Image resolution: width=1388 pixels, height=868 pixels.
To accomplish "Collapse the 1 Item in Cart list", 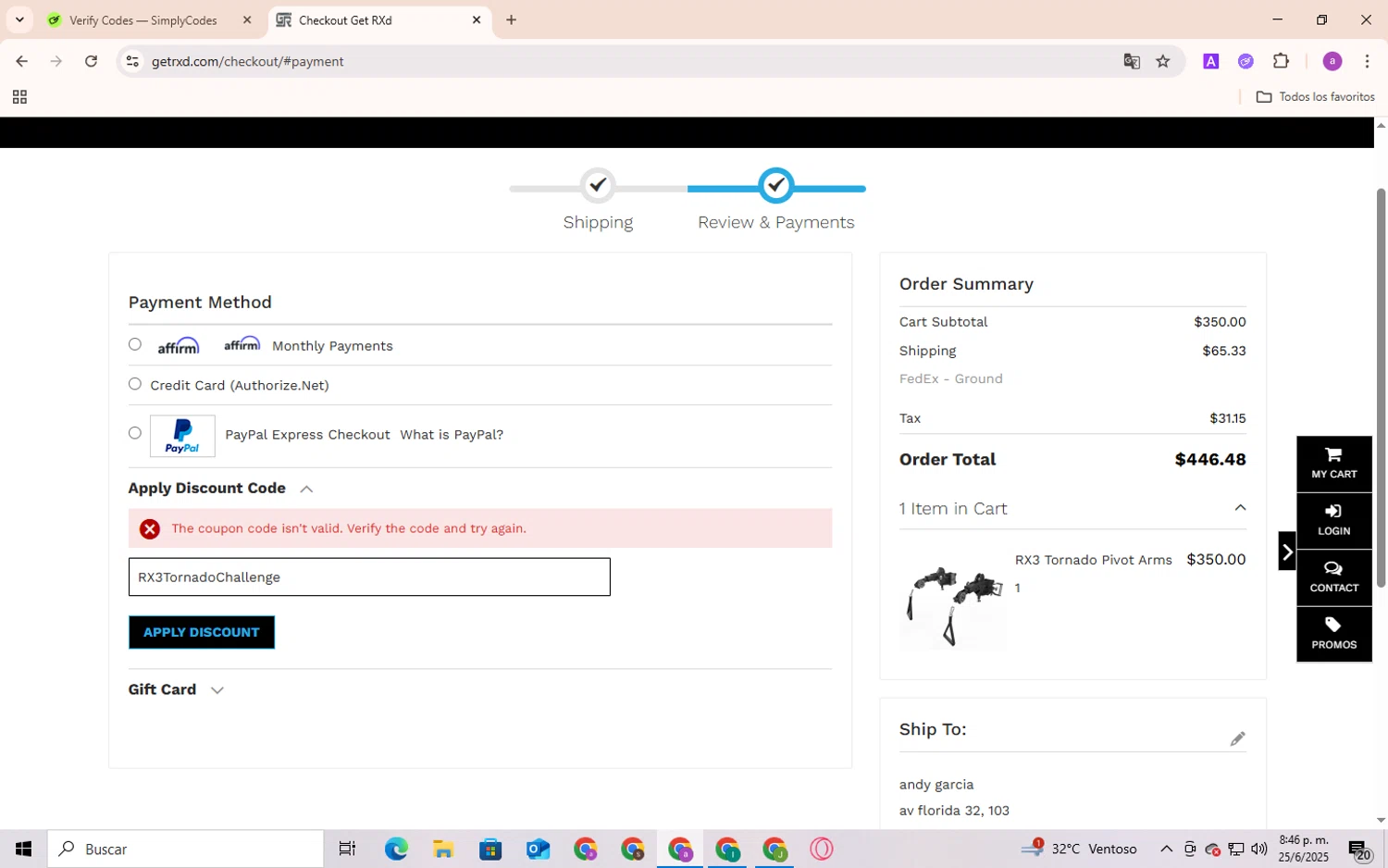I will (x=1240, y=508).
